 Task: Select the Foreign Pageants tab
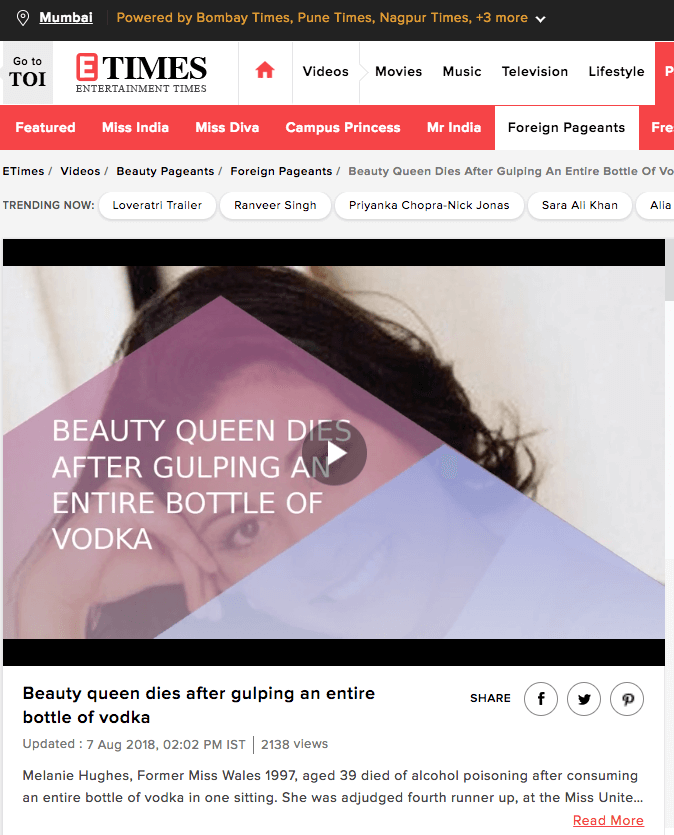(566, 127)
